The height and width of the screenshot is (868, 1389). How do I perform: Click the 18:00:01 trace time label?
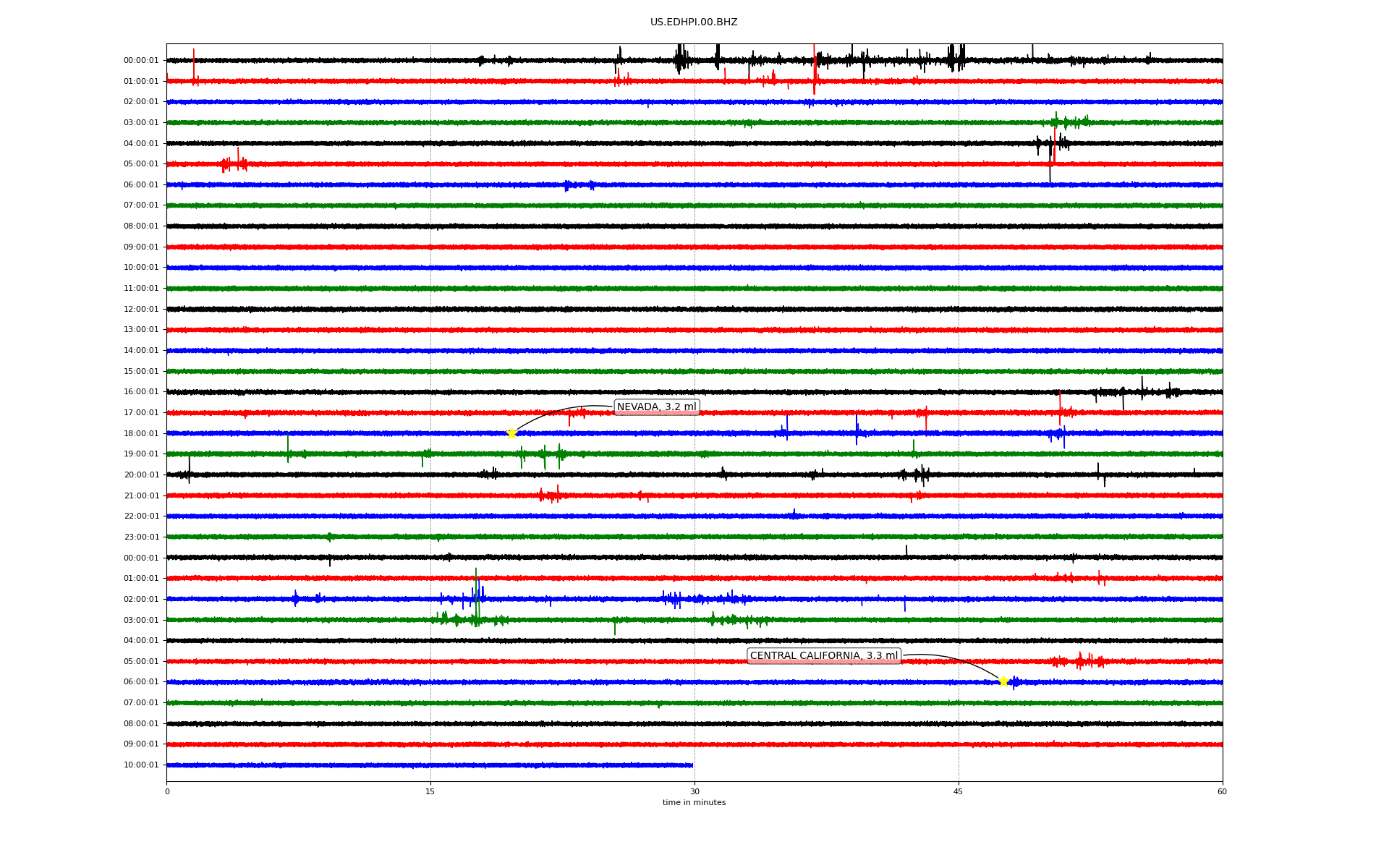pos(141,433)
